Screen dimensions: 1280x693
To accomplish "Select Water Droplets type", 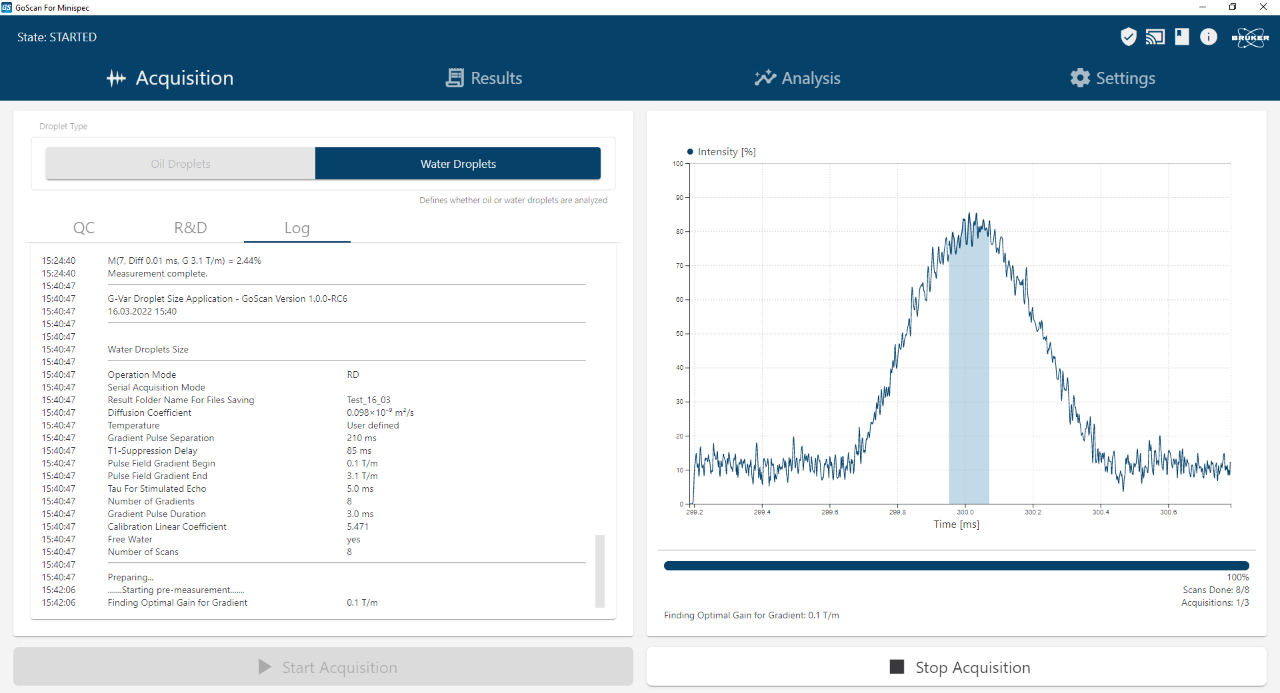I will 458,164.
